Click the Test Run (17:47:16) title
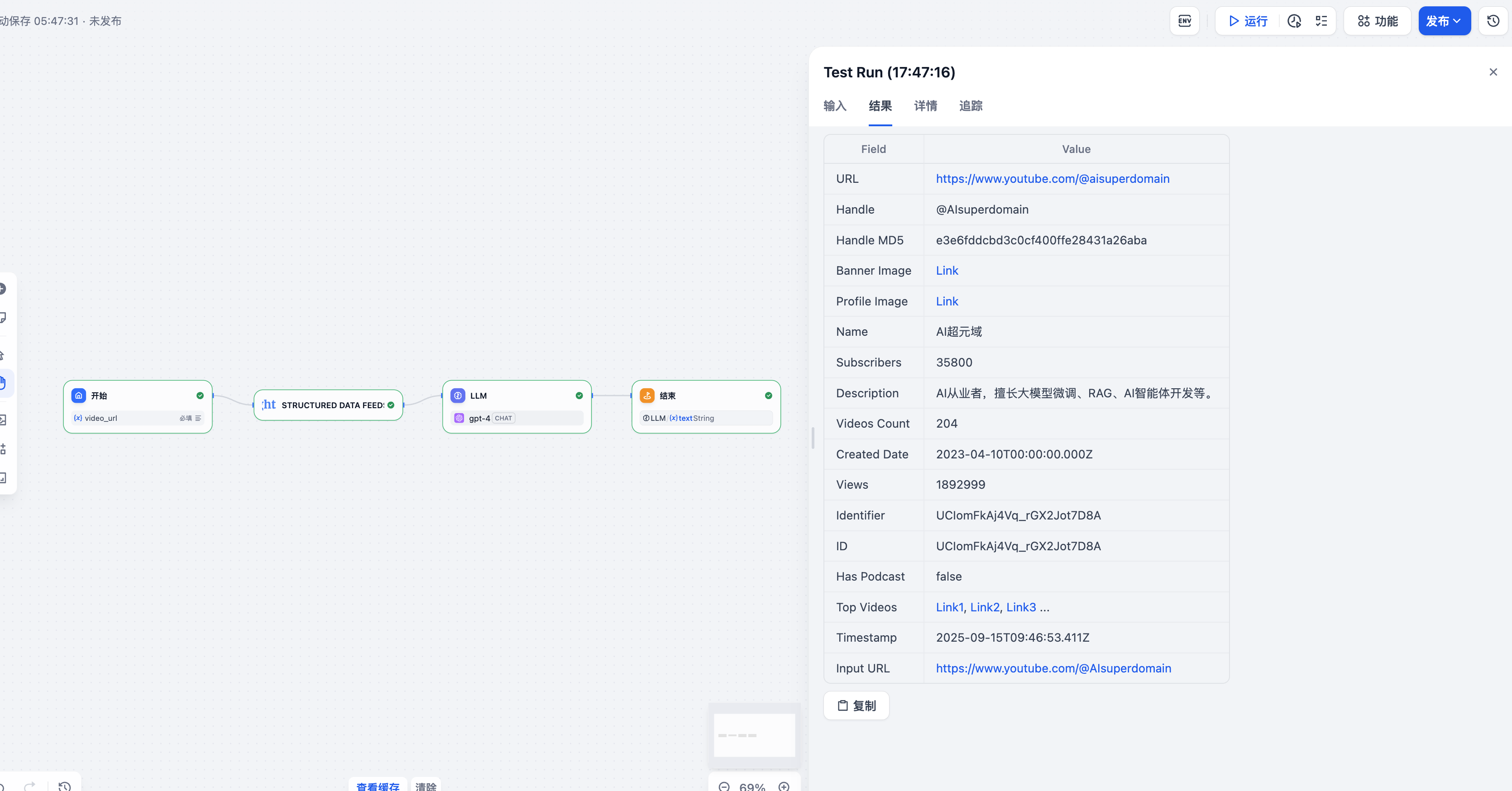1512x791 pixels. (889, 72)
